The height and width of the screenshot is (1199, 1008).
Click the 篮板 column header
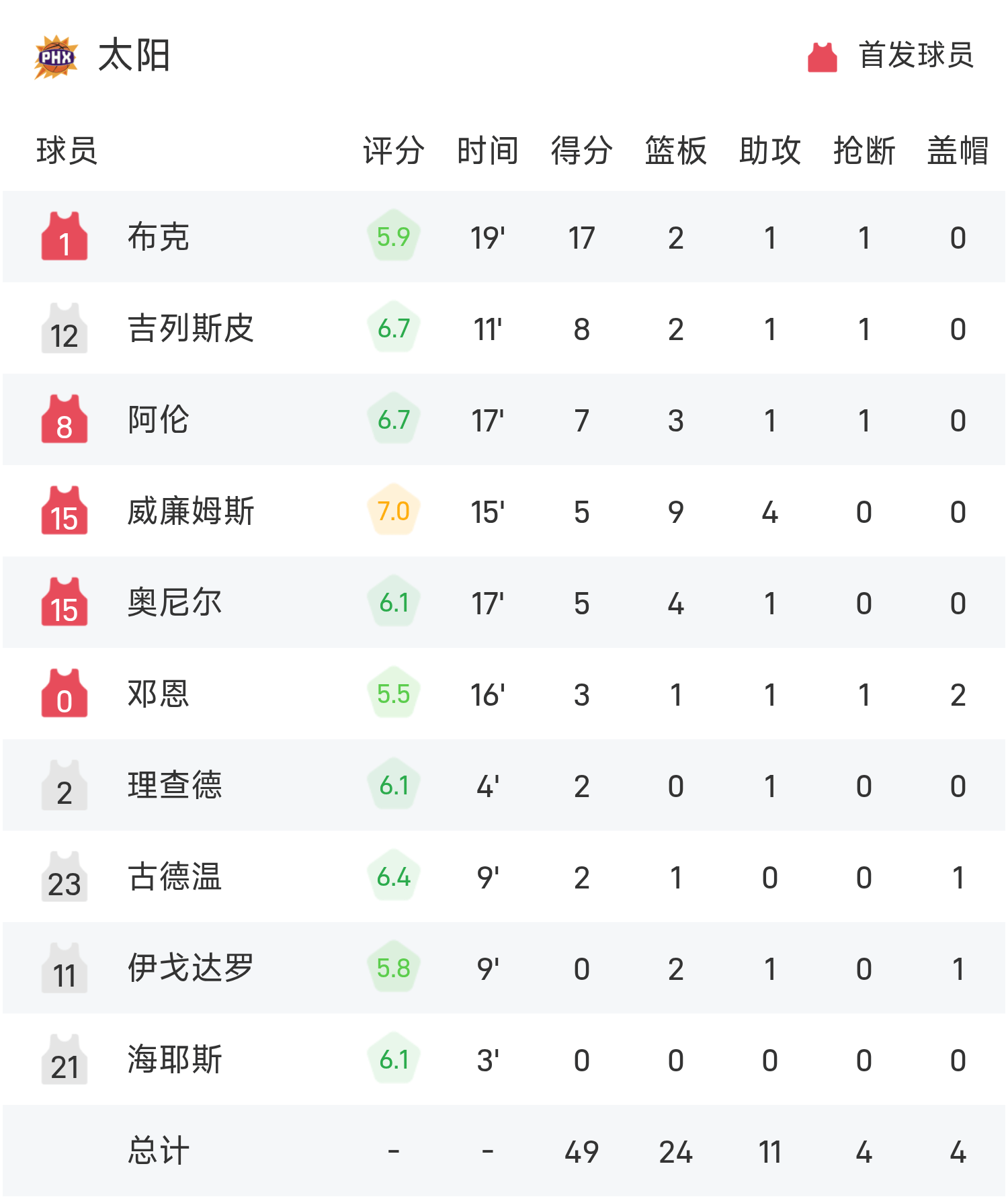pos(676,151)
